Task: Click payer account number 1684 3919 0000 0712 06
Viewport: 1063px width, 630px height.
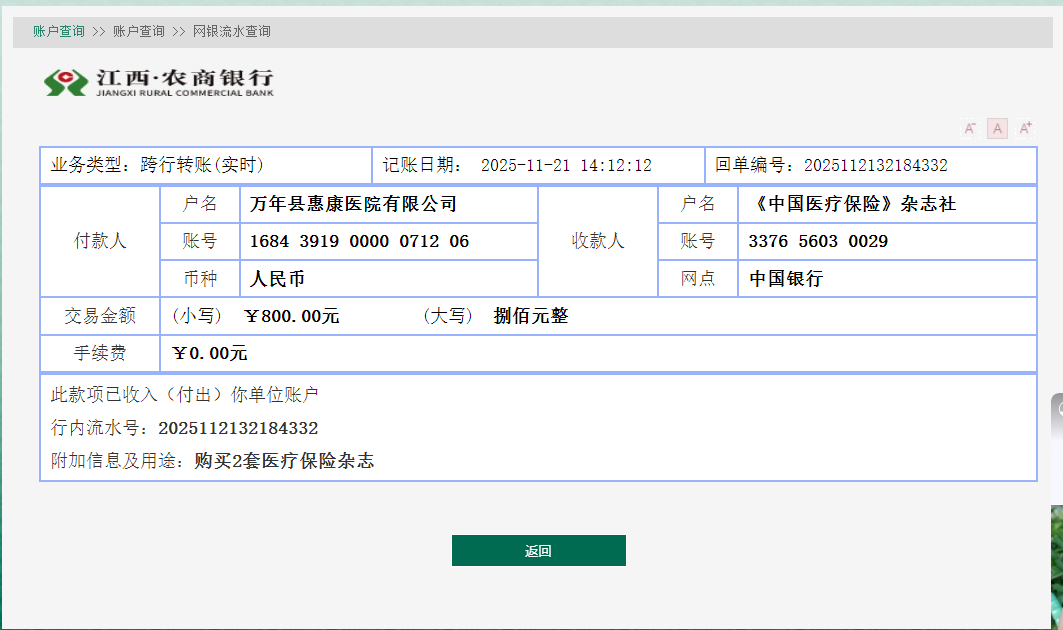Action: click(x=359, y=242)
